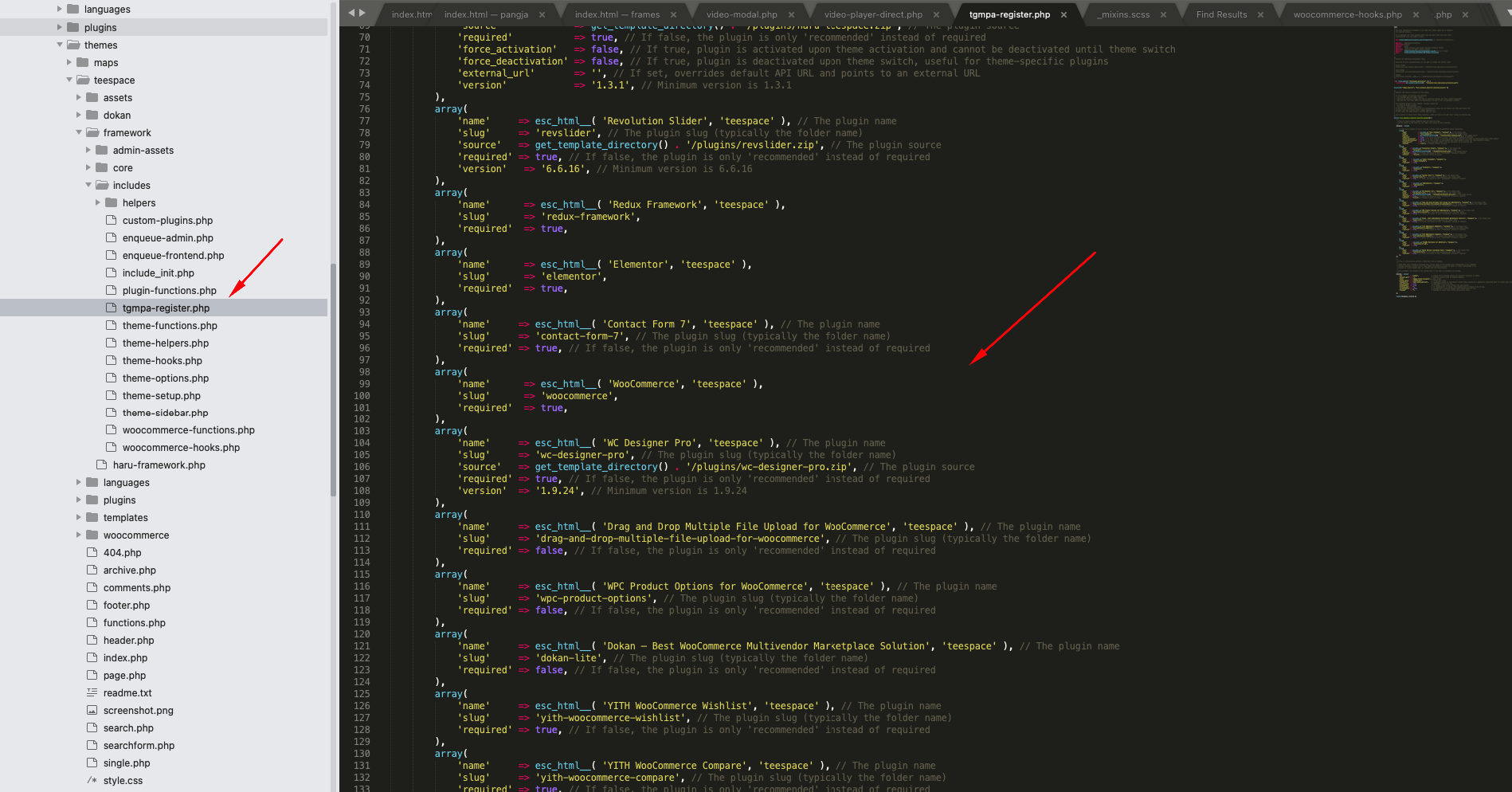Open comments.php in the sidebar

coord(137,588)
